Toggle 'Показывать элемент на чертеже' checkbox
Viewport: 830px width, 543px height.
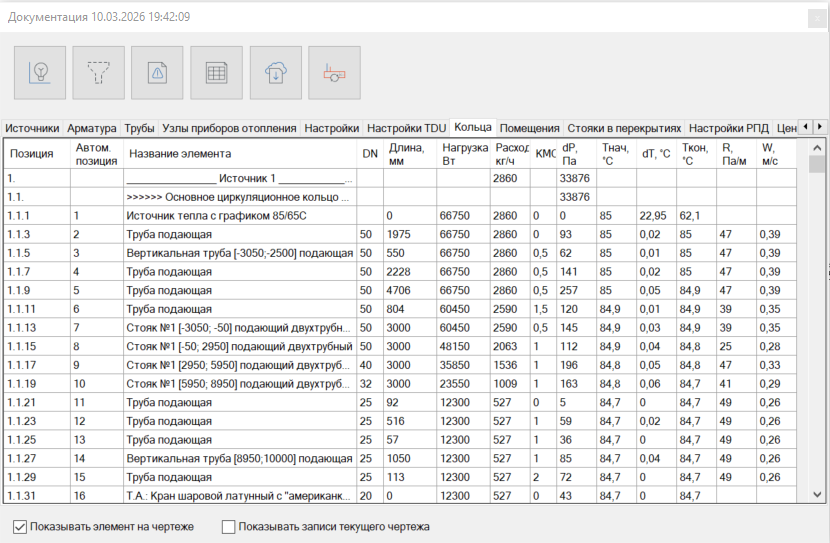click(21, 526)
